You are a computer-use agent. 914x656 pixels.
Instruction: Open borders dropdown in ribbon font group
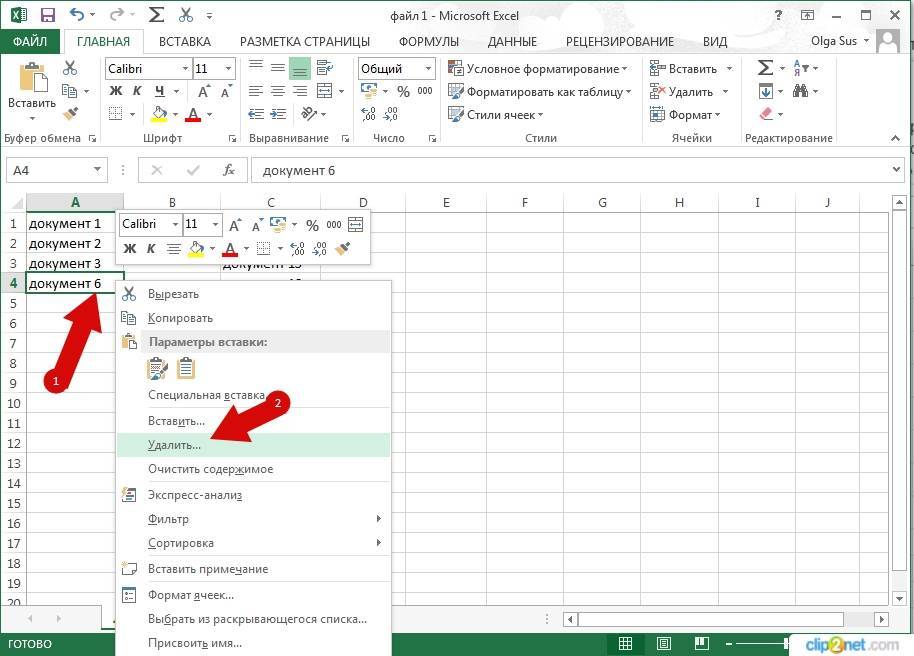pos(133,114)
